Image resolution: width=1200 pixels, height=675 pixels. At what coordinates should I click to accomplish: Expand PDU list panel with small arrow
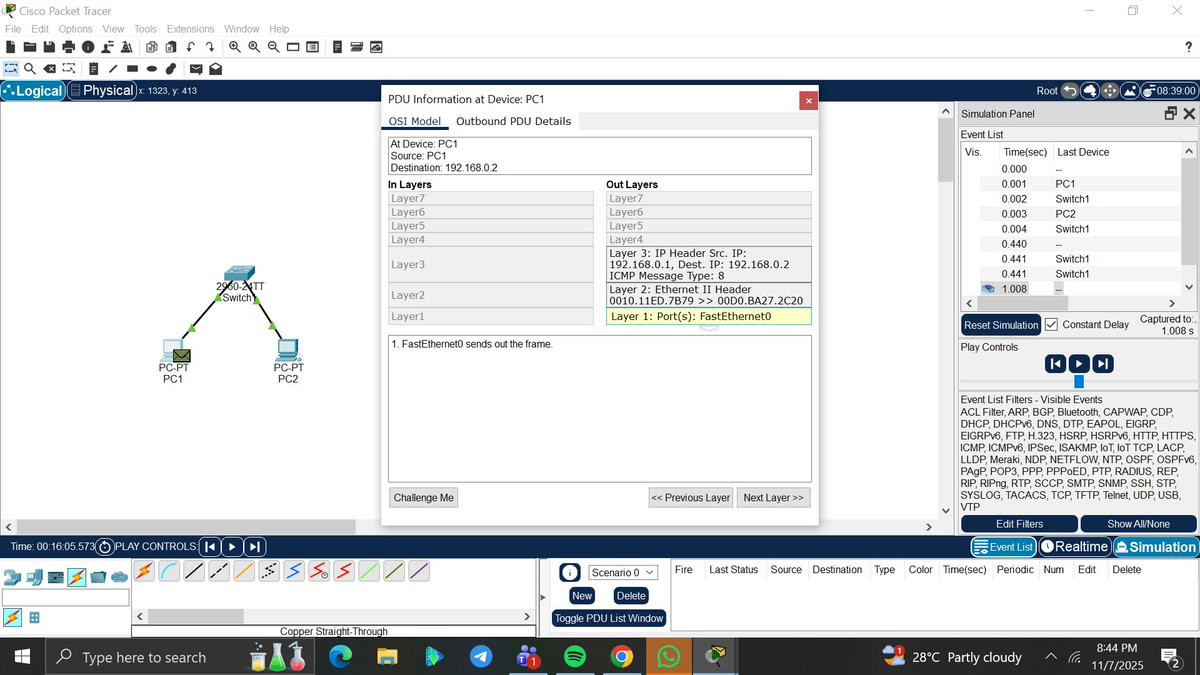[x=543, y=597]
